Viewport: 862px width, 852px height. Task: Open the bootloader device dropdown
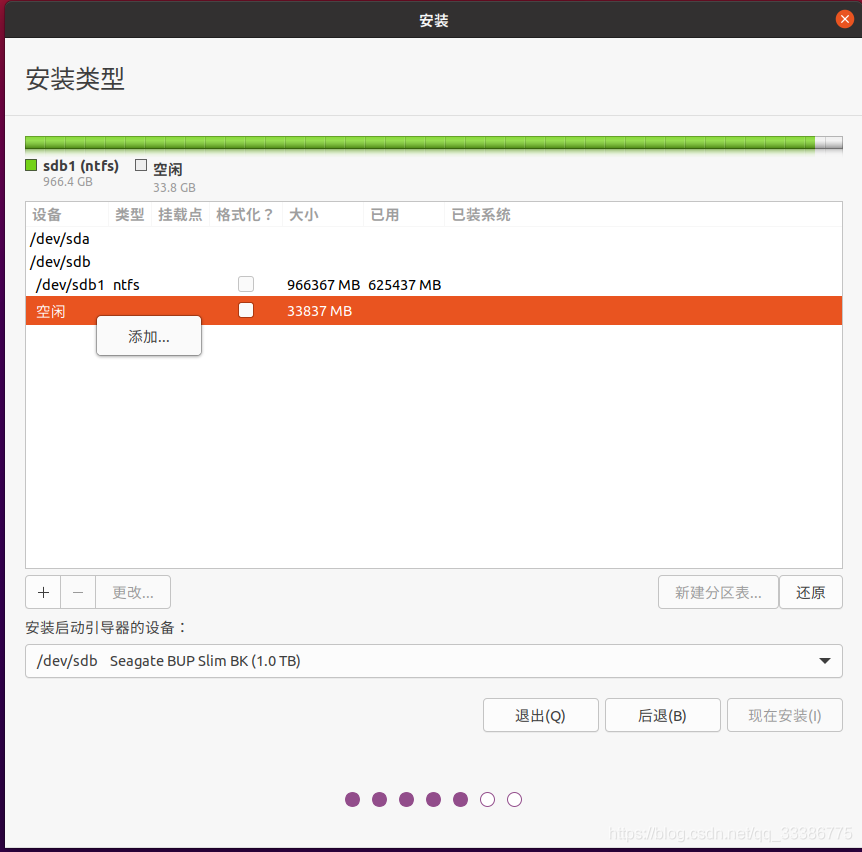(x=433, y=661)
